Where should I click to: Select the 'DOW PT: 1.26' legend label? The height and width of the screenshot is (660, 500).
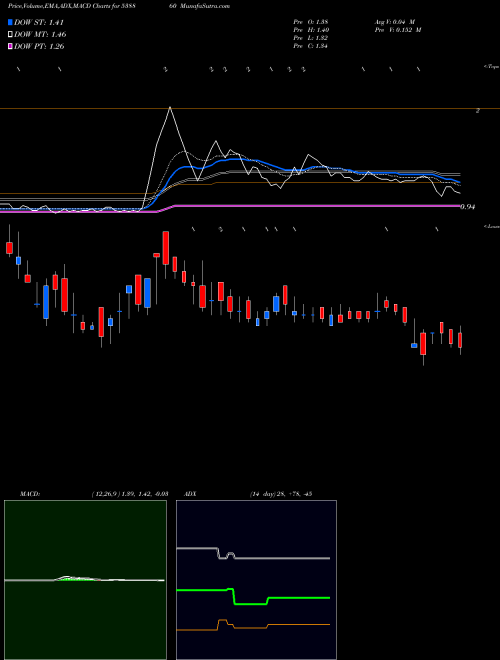pyautogui.click(x=39, y=47)
